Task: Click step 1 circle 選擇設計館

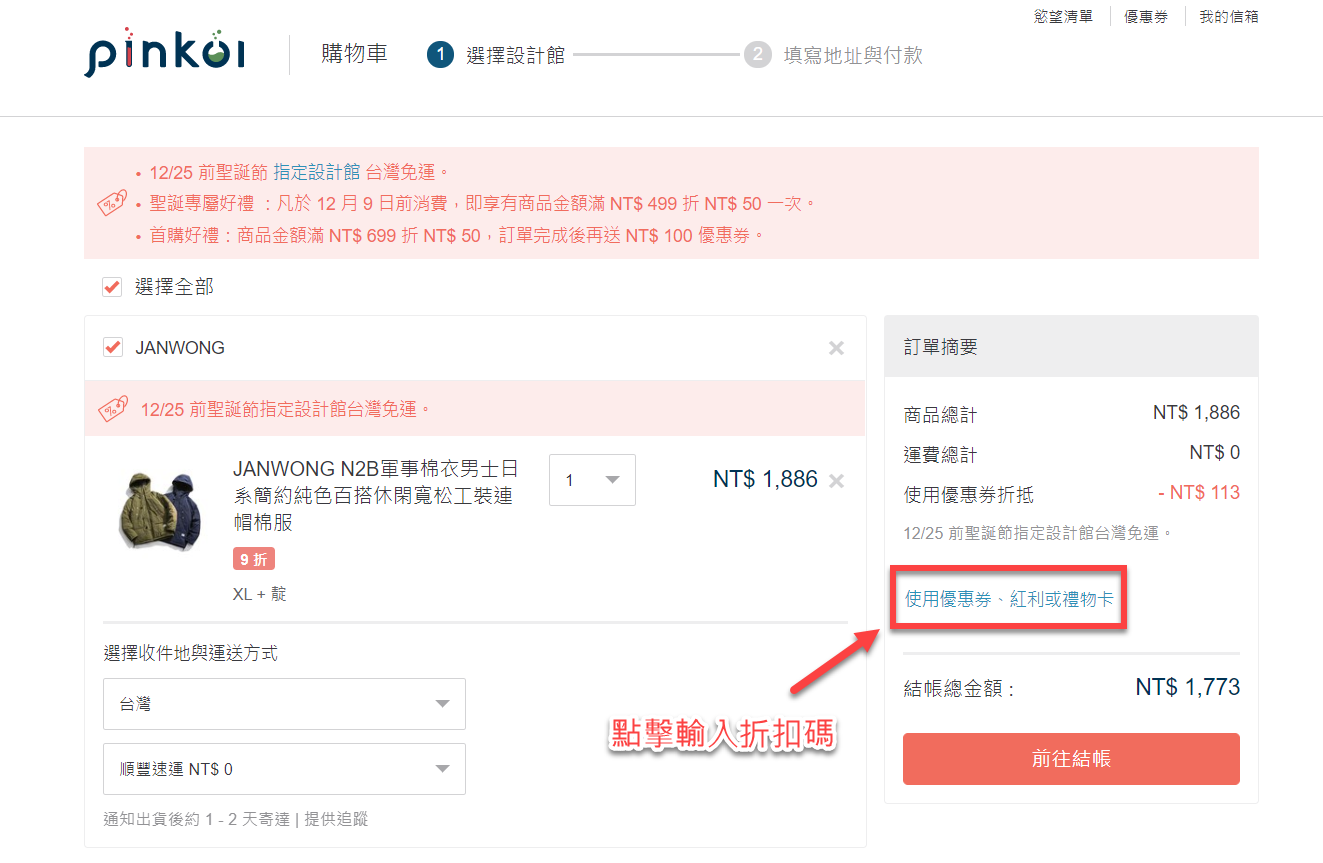Action: tap(440, 55)
